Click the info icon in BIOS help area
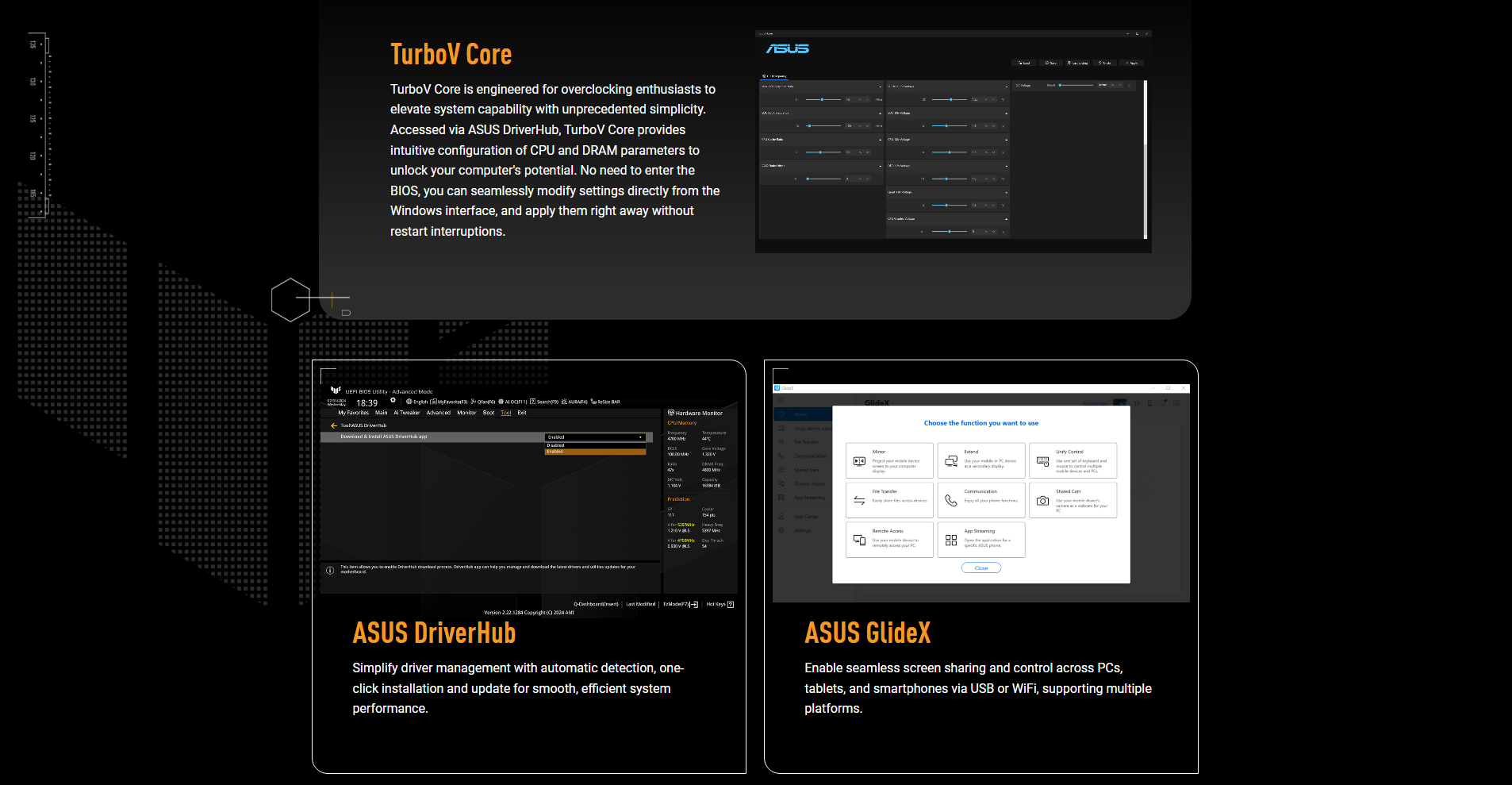Viewport: 1512px width, 785px height. [x=330, y=570]
